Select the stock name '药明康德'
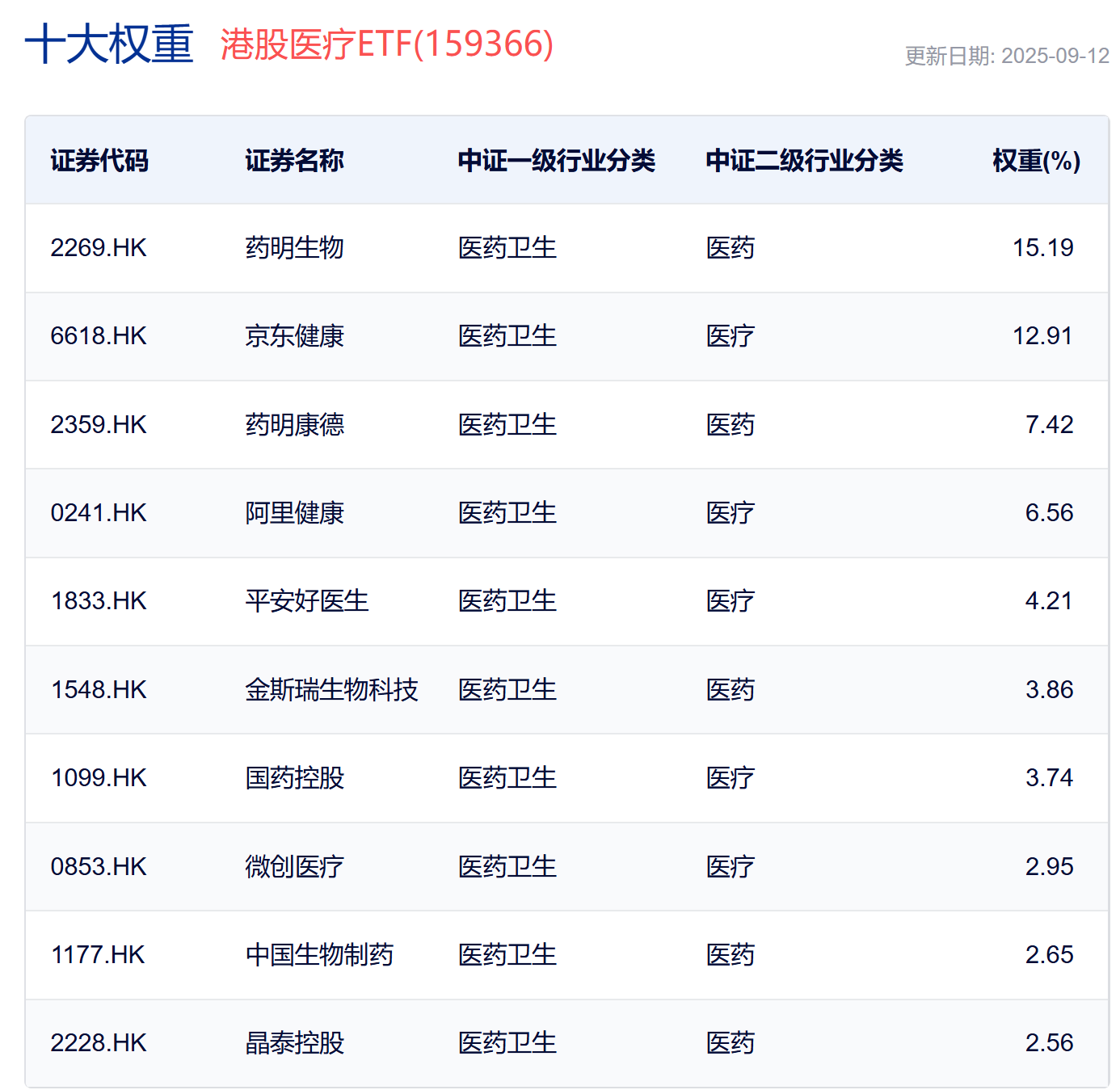The height and width of the screenshot is (1090, 1120). coord(295,425)
